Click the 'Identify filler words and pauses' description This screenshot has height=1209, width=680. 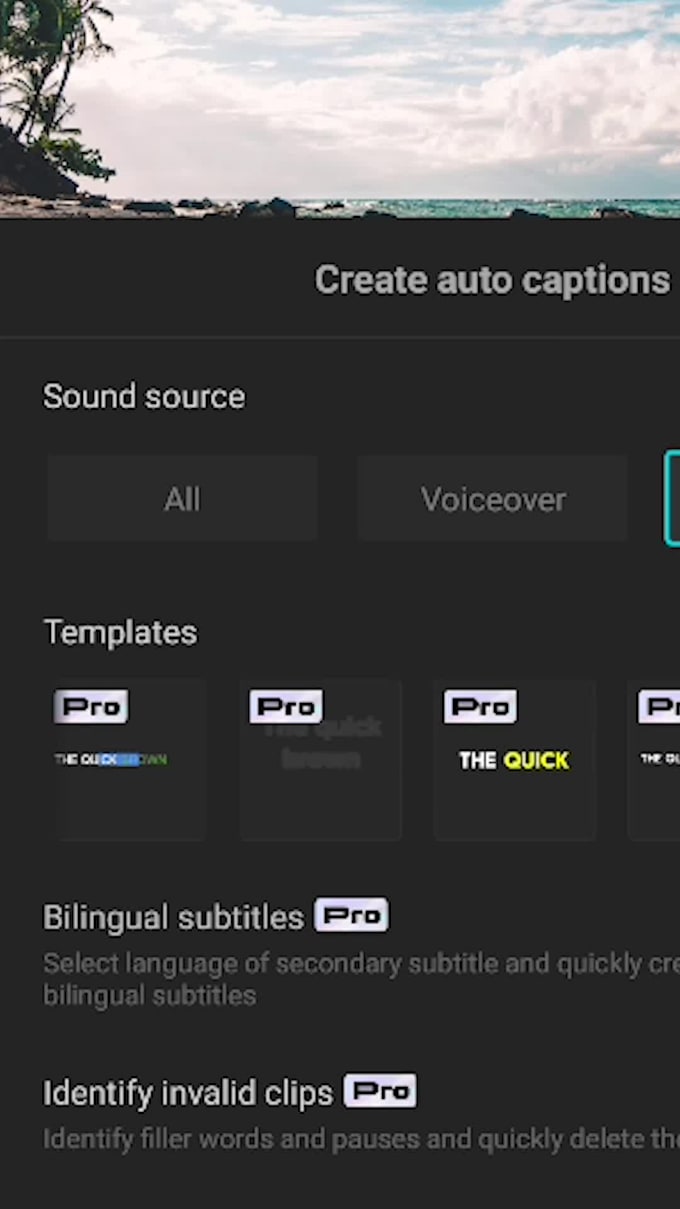tap(362, 1138)
